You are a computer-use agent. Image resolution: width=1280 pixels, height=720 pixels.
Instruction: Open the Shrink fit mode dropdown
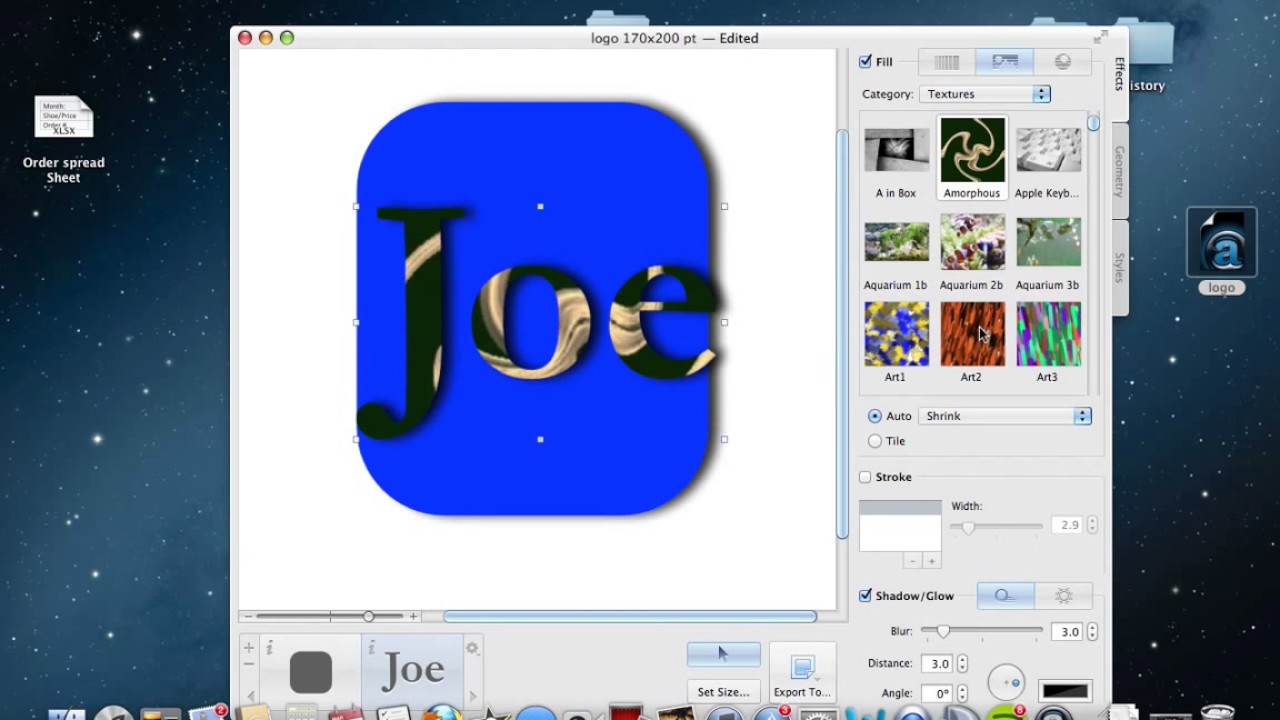[x=1005, y=416]
